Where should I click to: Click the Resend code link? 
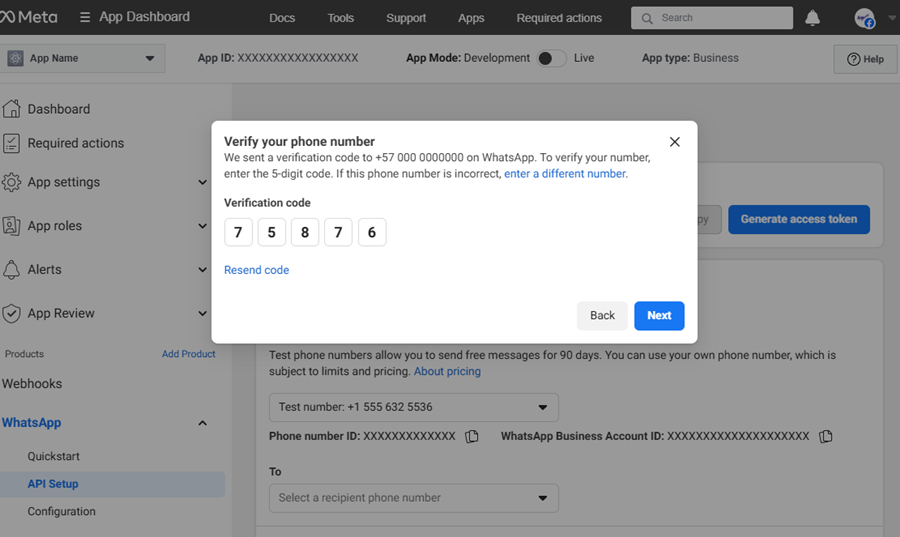tap(257, 270)
